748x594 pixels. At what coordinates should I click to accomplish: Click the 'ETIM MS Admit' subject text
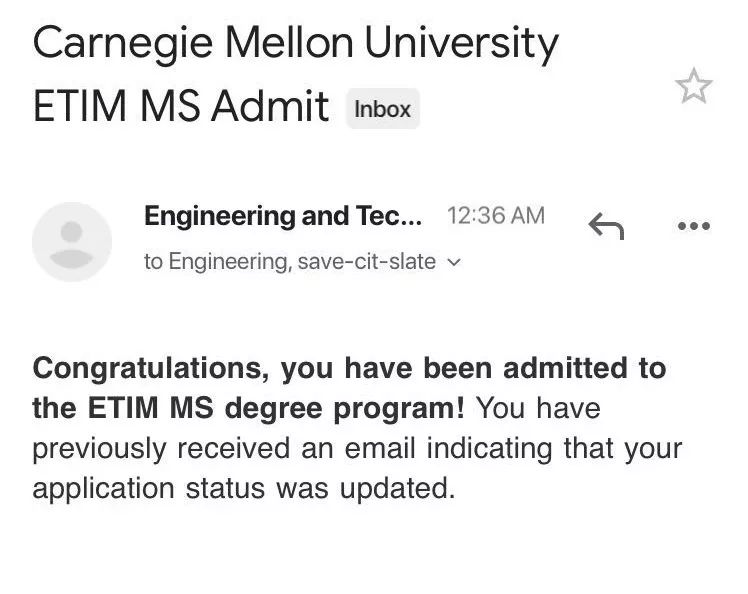point(181,106)
